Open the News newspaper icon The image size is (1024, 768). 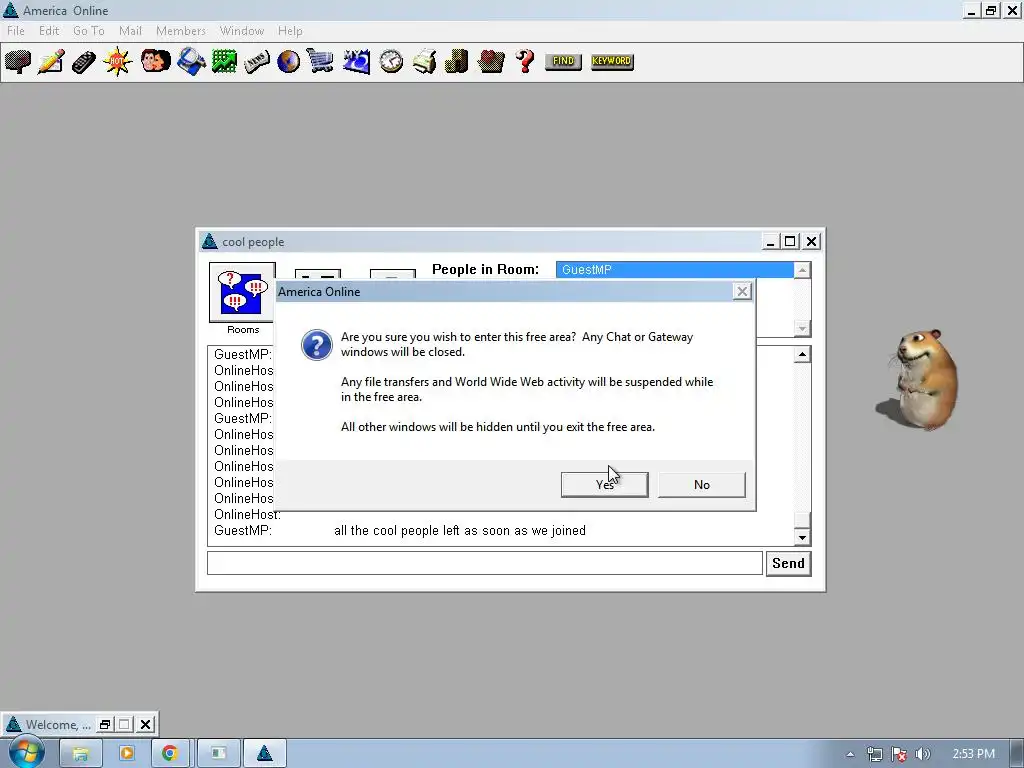257,62
